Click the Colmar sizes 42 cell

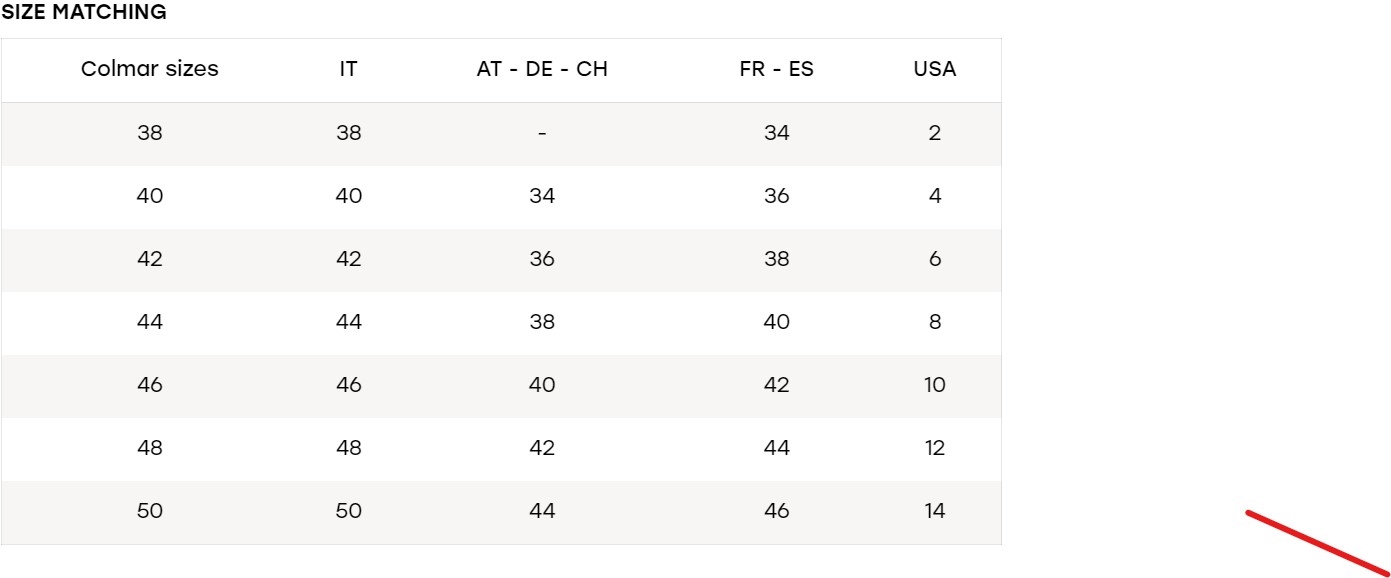pos(150,259)
